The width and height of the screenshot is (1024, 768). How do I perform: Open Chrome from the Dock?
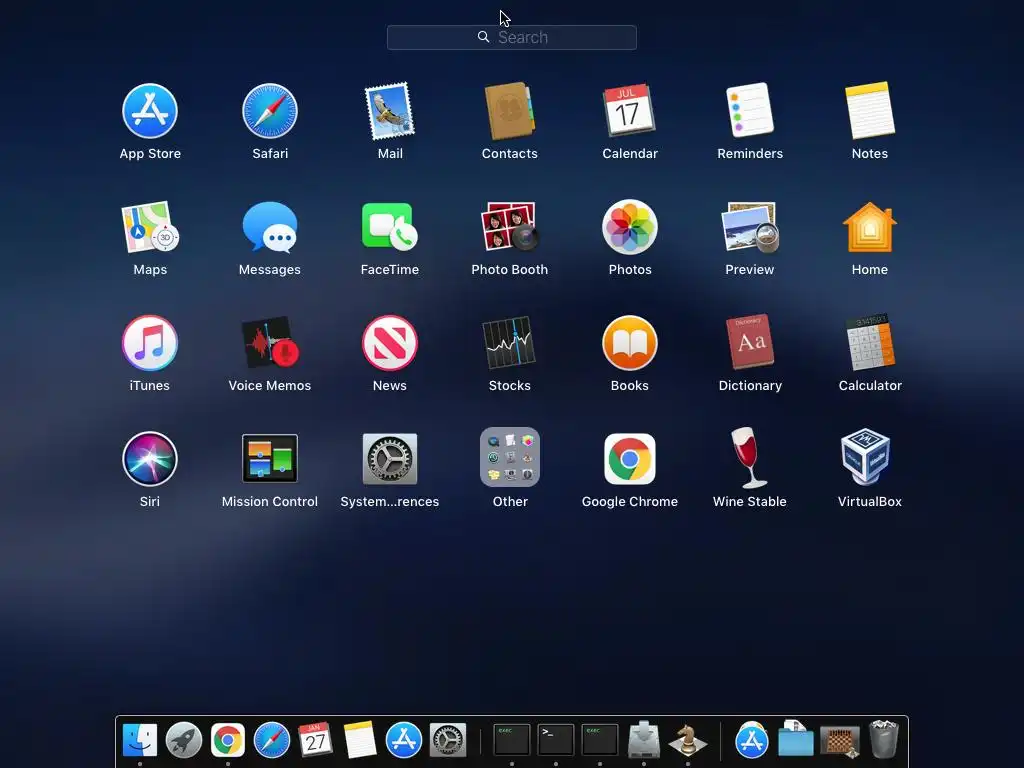(227, 740)
